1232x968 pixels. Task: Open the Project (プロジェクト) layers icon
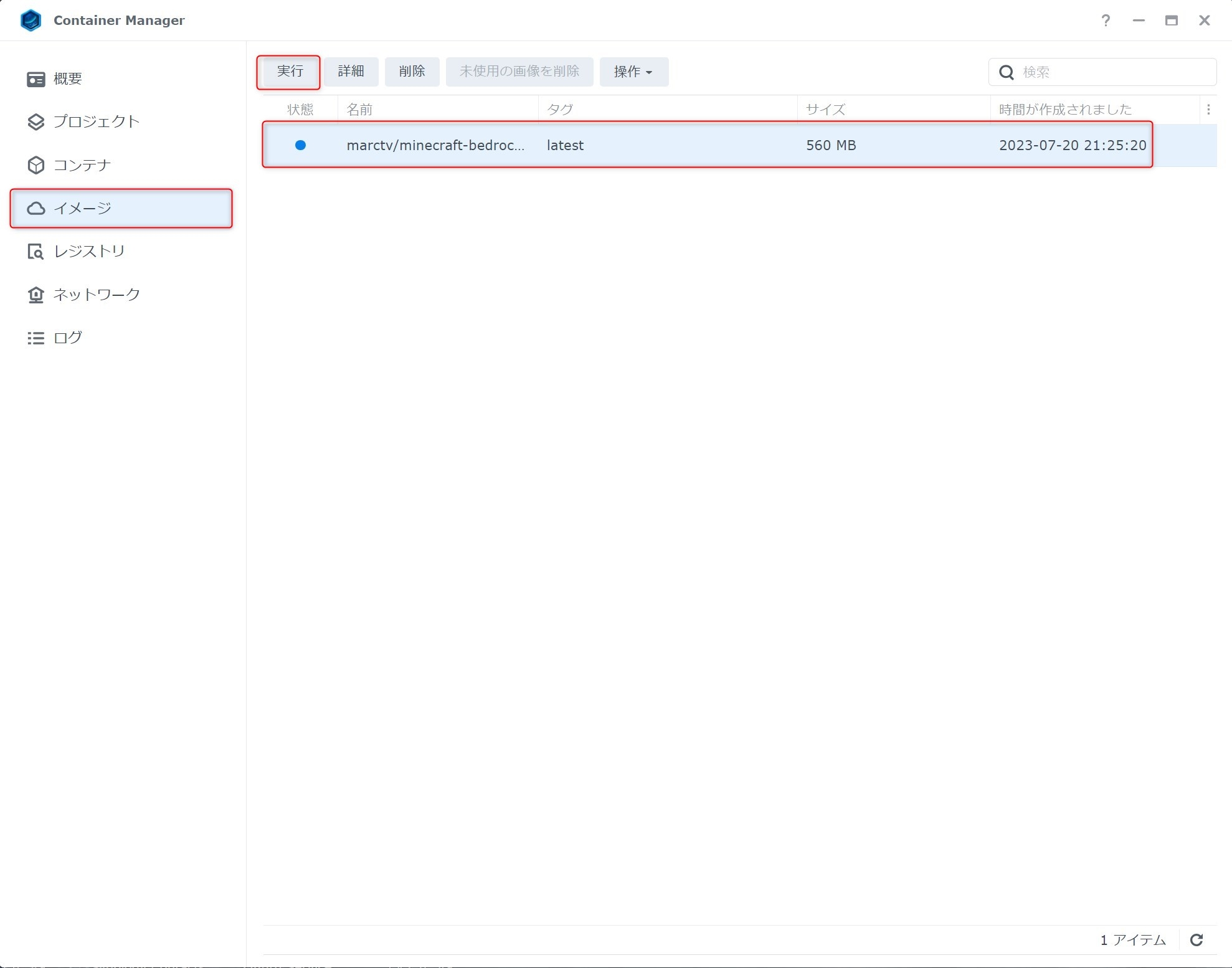(x=36, y=122)
